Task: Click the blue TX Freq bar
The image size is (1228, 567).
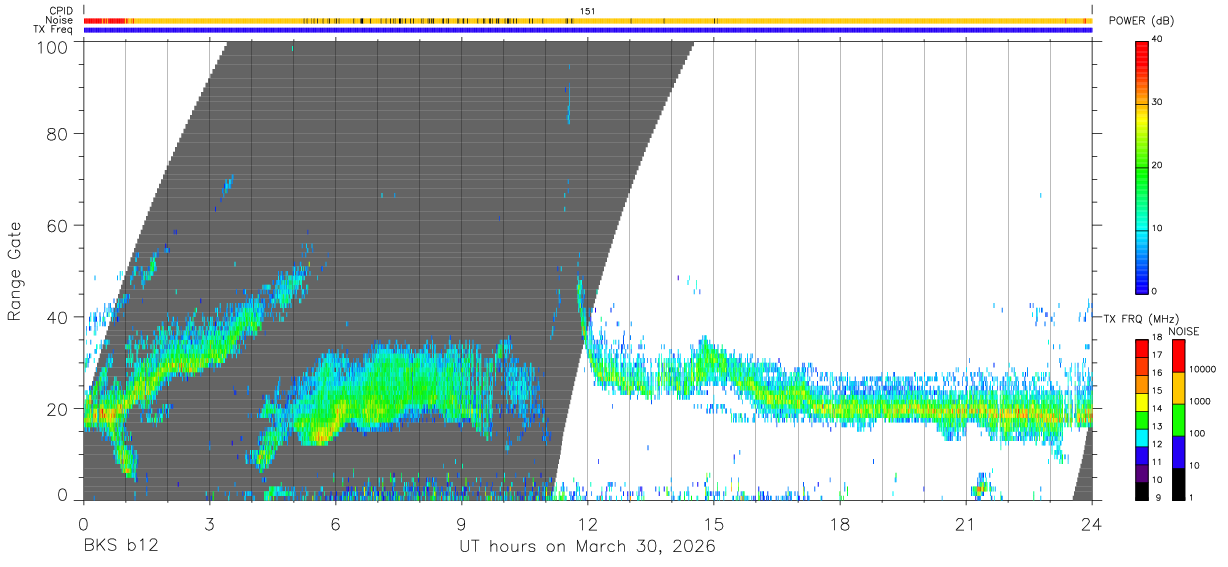Action: tap(588, 30)
